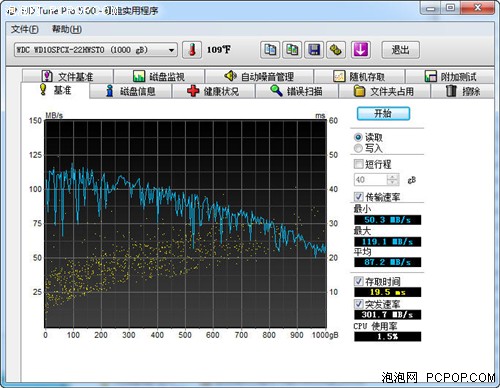The image size is (500, 388).
Task: Click the thermometer temperature icon
Action: [192, 50]
